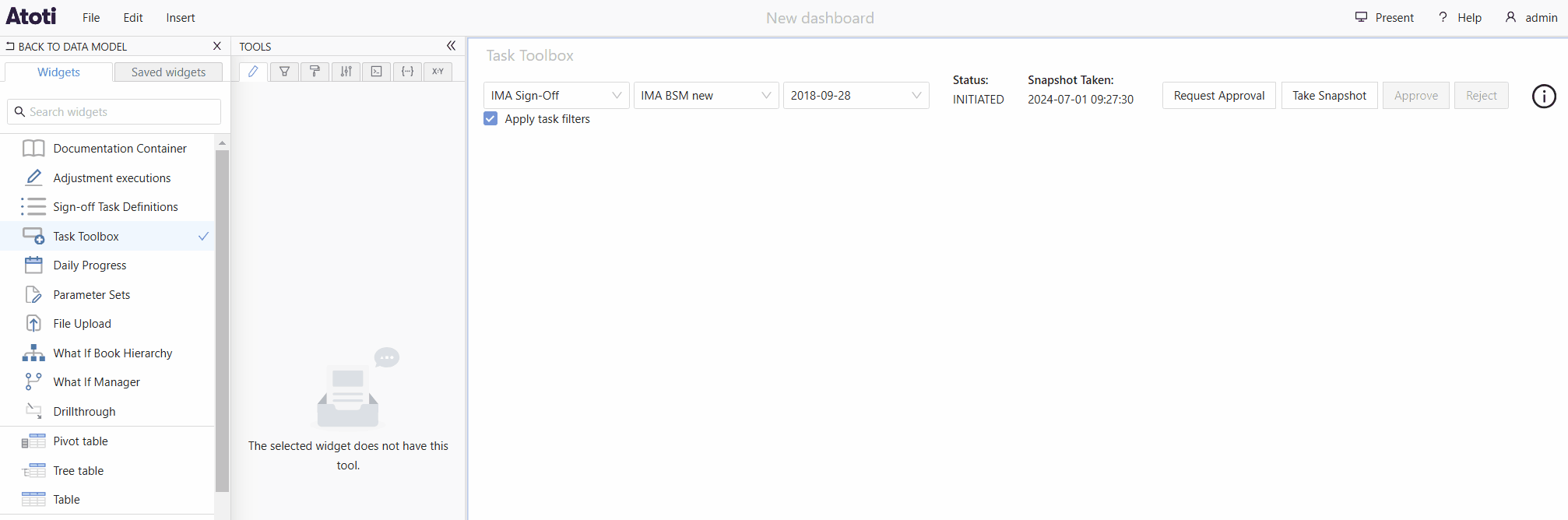Click the Take Snapshot button
The image size is (1568, 520).
point(1329,95)
